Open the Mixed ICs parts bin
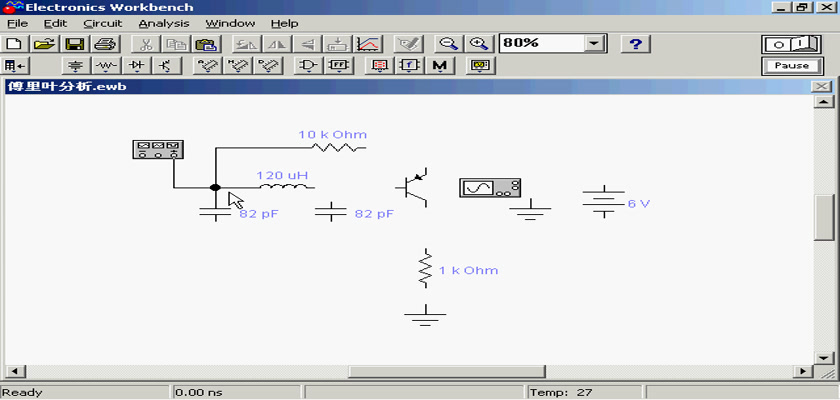The height and width of the screenshot is (400, 840). pos(236,66)
